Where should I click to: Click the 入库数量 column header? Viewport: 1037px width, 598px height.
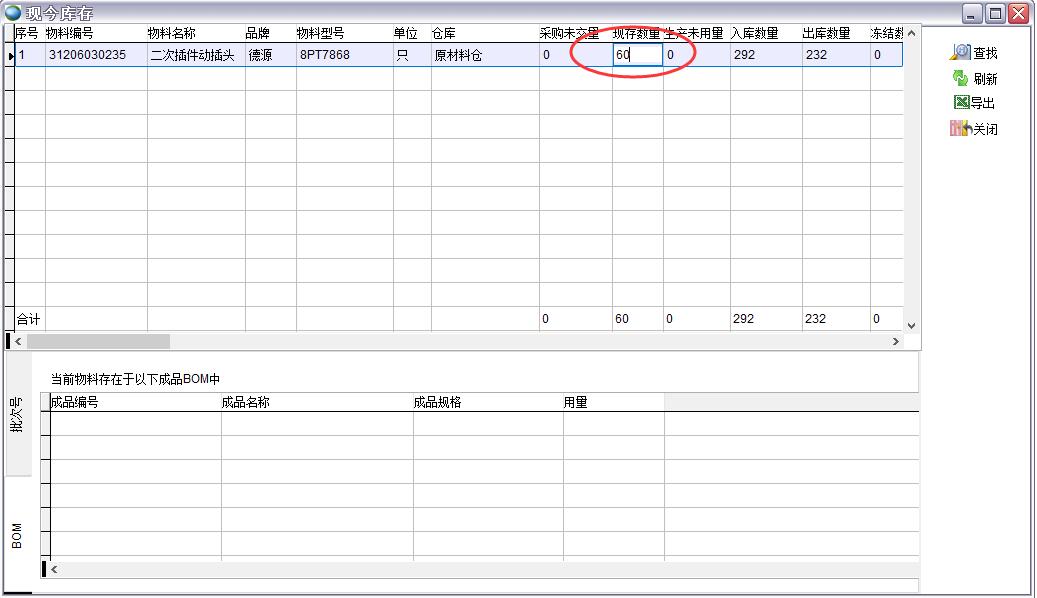coord(755,33)
